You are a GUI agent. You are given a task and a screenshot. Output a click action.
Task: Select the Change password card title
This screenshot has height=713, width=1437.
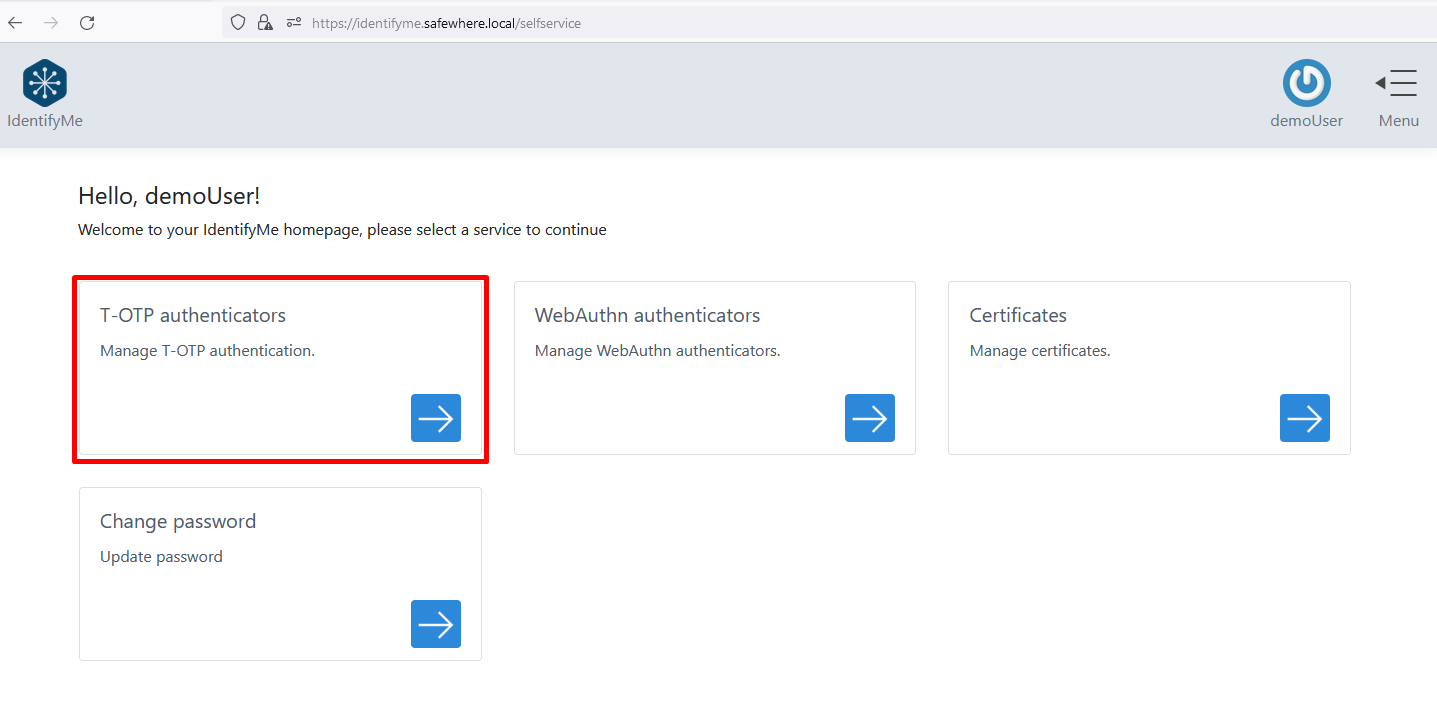178,521
